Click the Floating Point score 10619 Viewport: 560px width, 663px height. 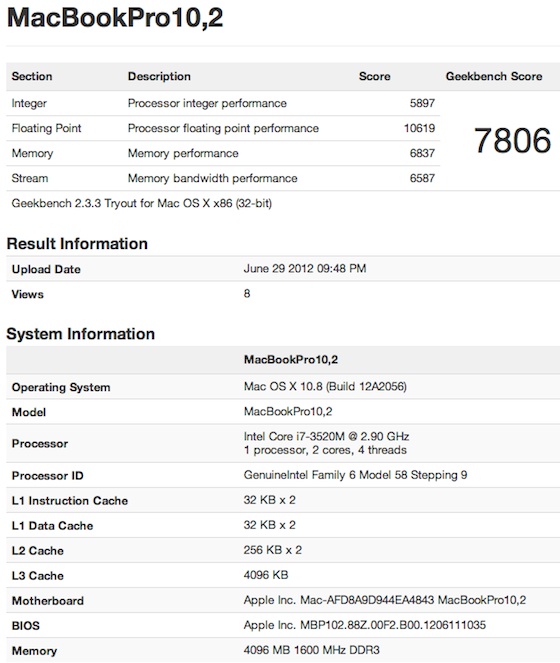point(419,128)
